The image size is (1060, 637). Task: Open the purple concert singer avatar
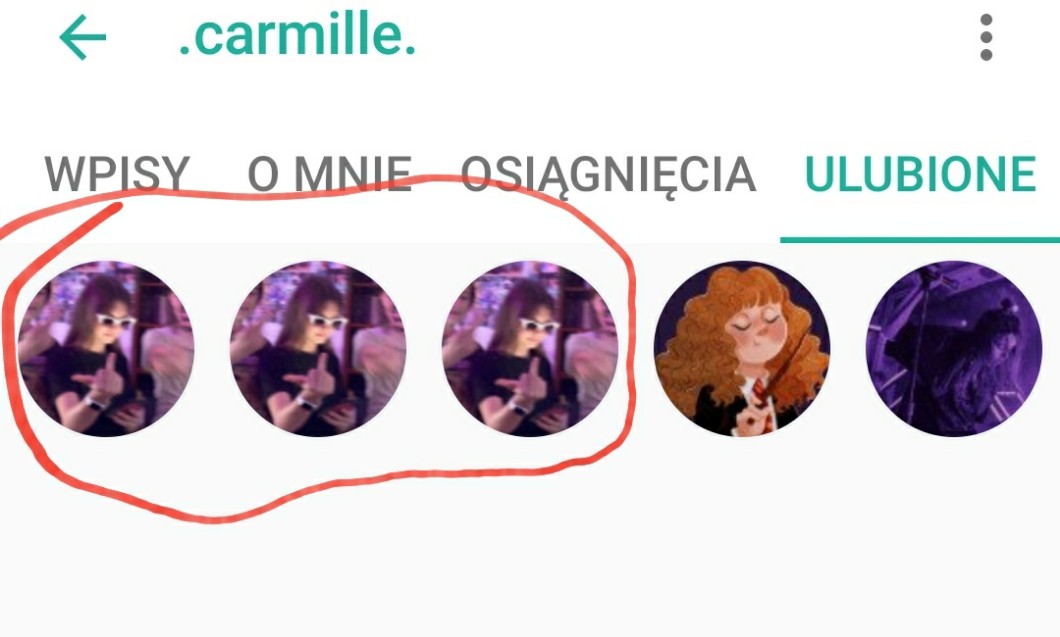tap(954, 348)
